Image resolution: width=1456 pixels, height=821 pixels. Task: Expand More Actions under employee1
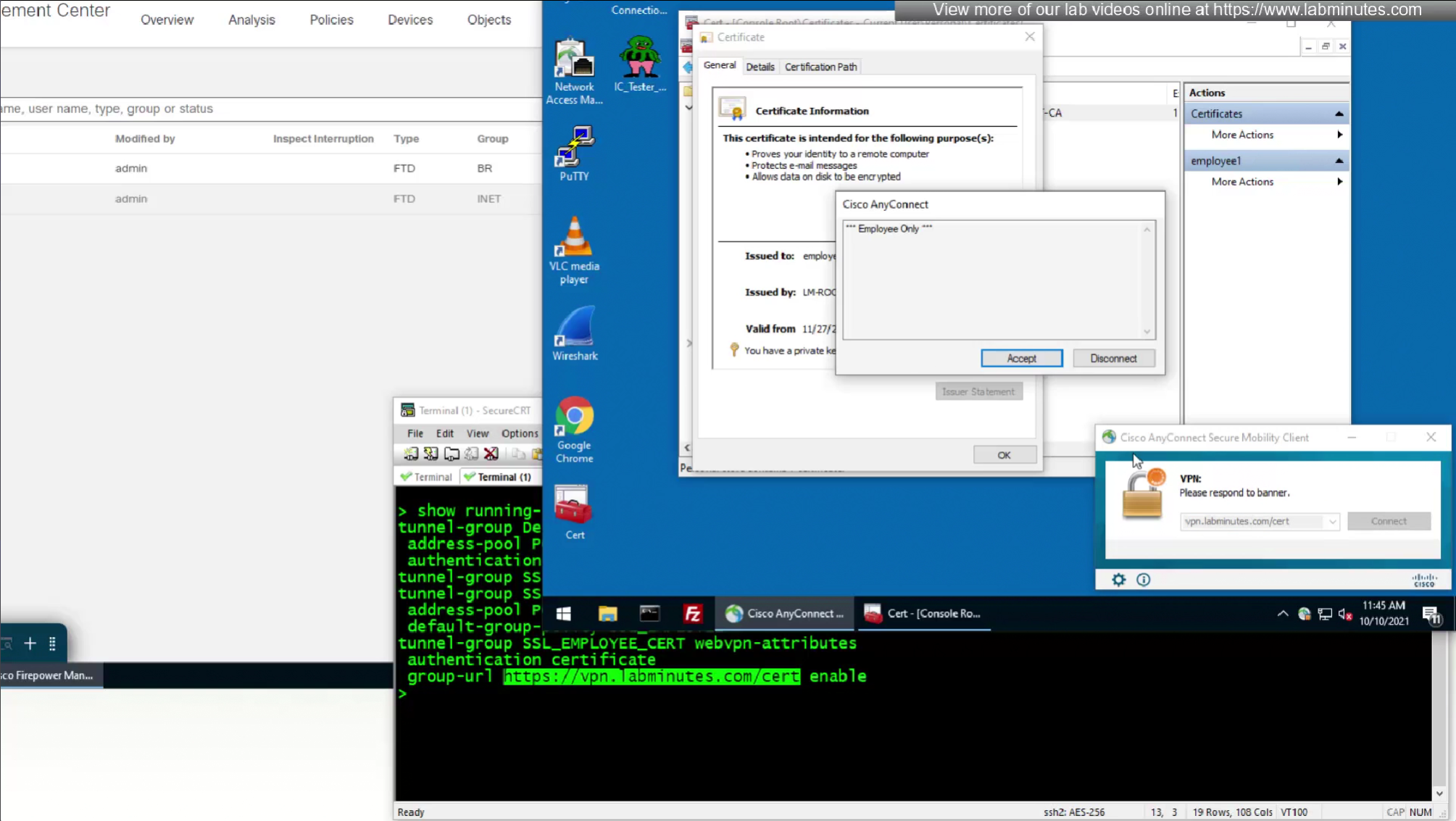(1339, 182)
